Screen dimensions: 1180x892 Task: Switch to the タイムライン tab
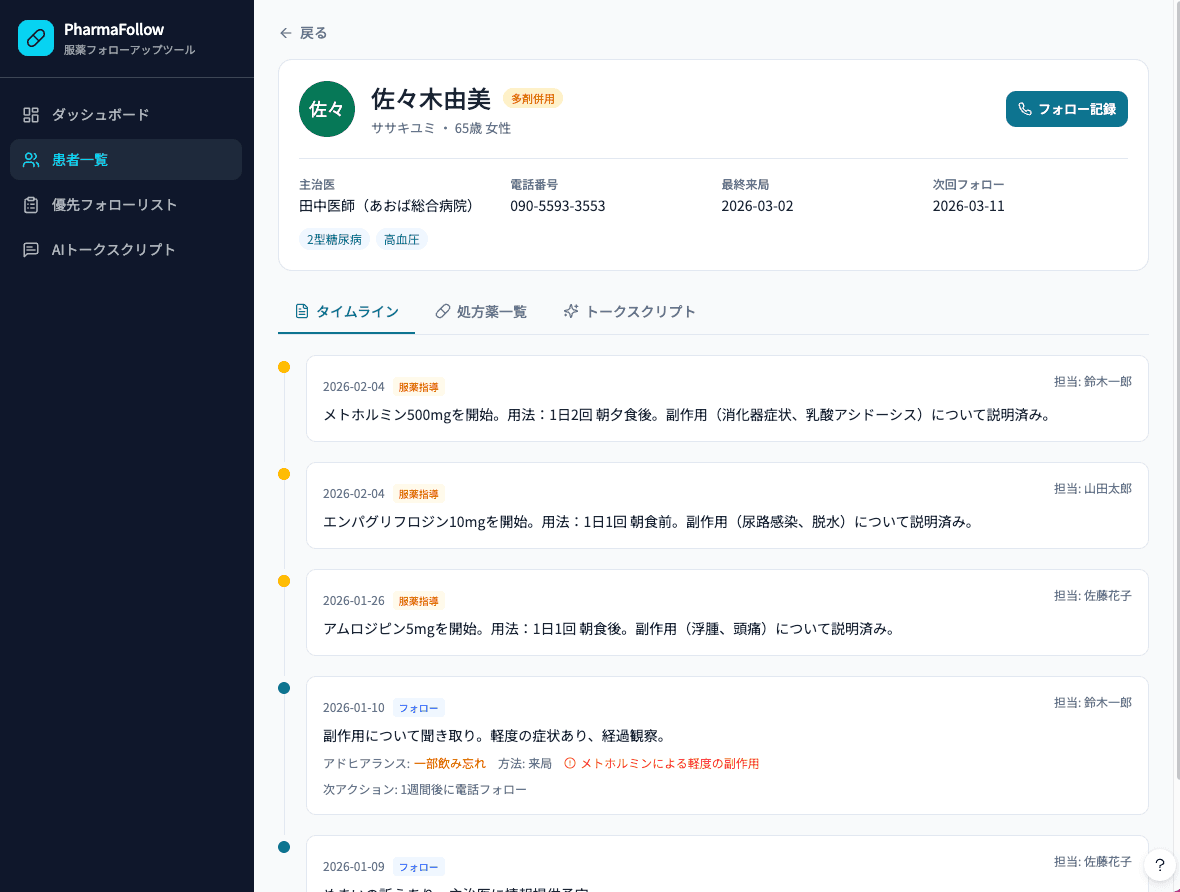(x=346, y=311)
